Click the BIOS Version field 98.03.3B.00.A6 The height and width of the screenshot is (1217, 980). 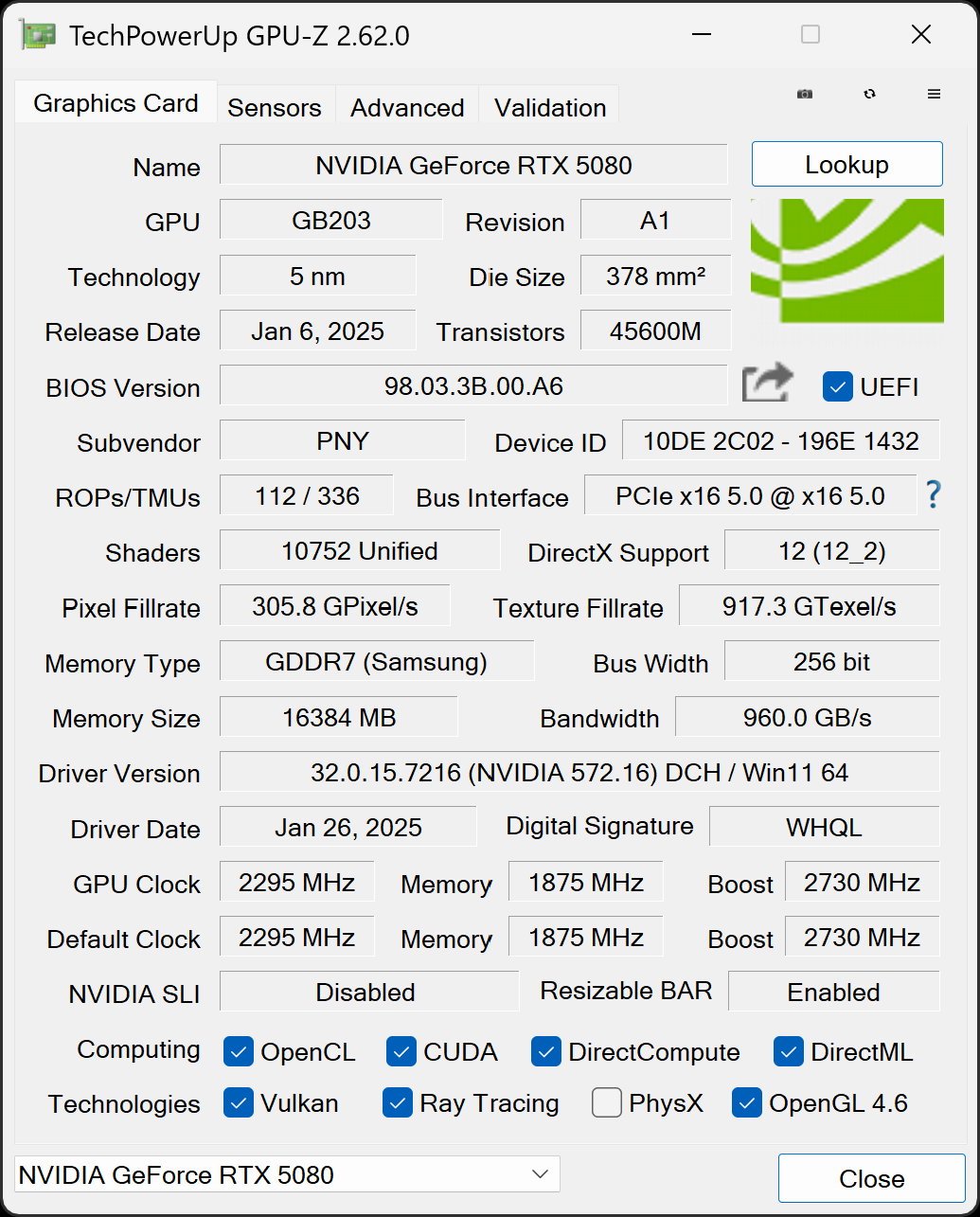click(x=473, y=385)
